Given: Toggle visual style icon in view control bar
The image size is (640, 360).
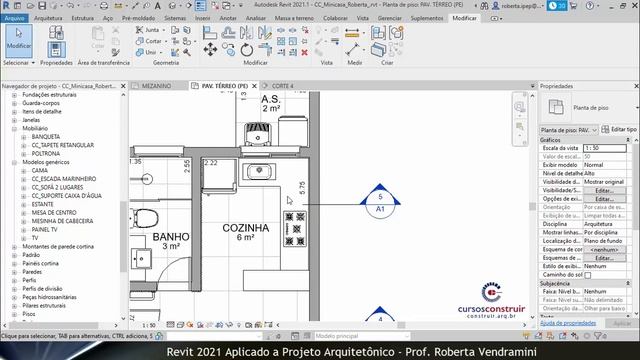Looking at the screenshot, I should pyautogui.click(x=180, y=325).
